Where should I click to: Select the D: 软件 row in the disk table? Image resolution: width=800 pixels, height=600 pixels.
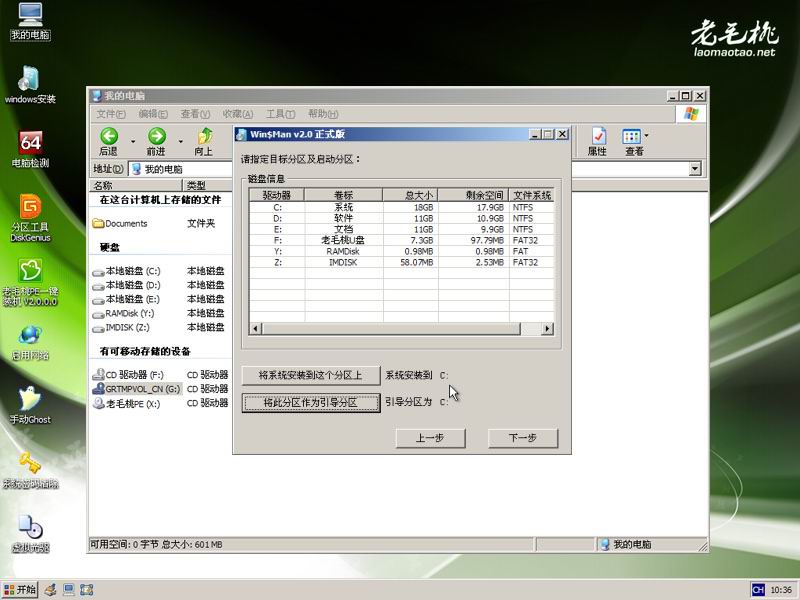402,218
